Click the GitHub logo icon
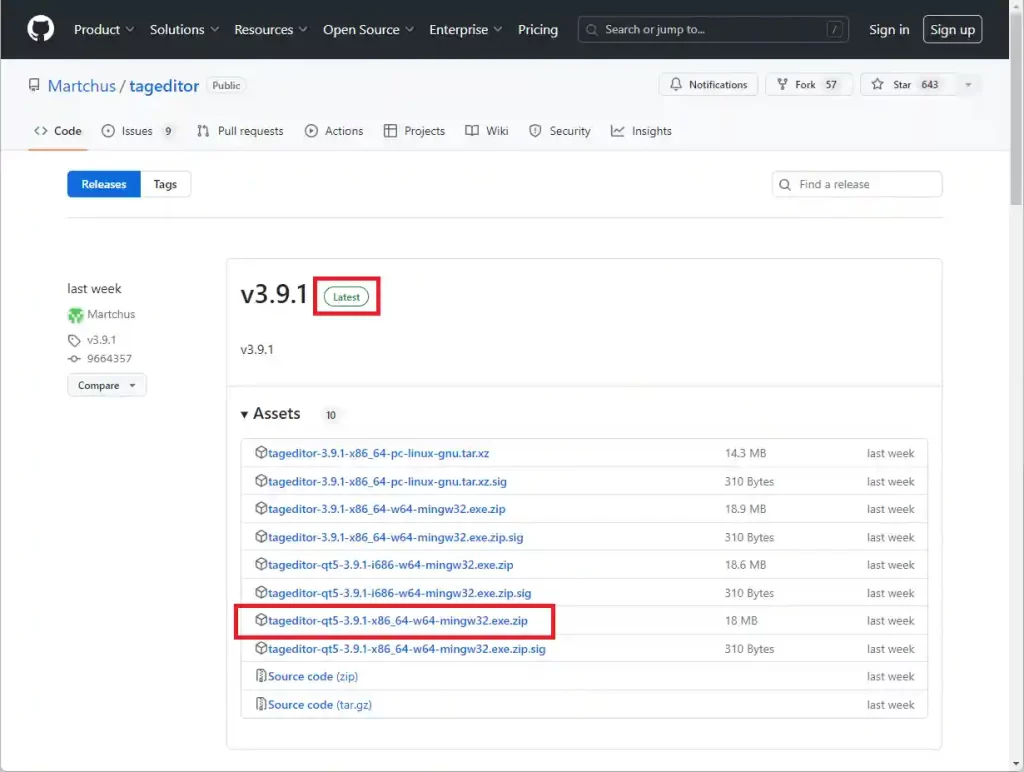This screenshot has height=772, width=1024. coord(41,30)
